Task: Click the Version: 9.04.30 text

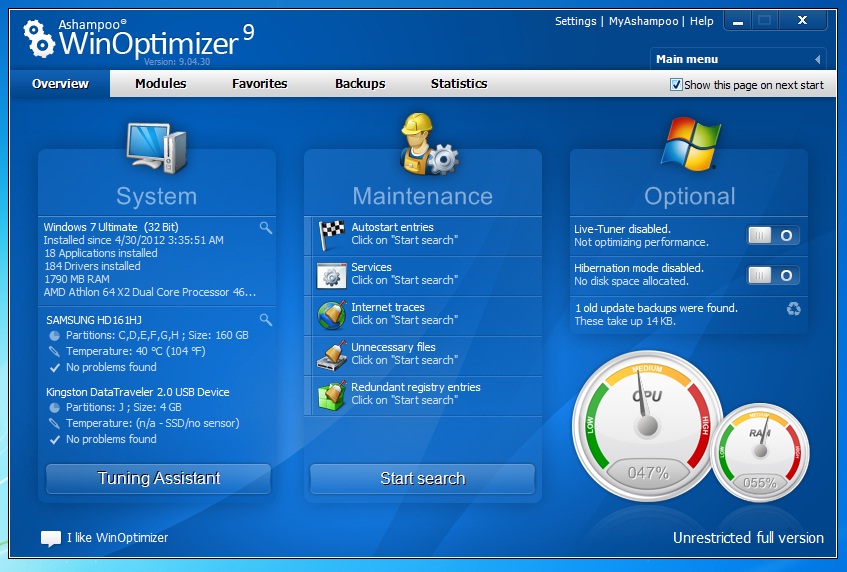Action: 177,62
